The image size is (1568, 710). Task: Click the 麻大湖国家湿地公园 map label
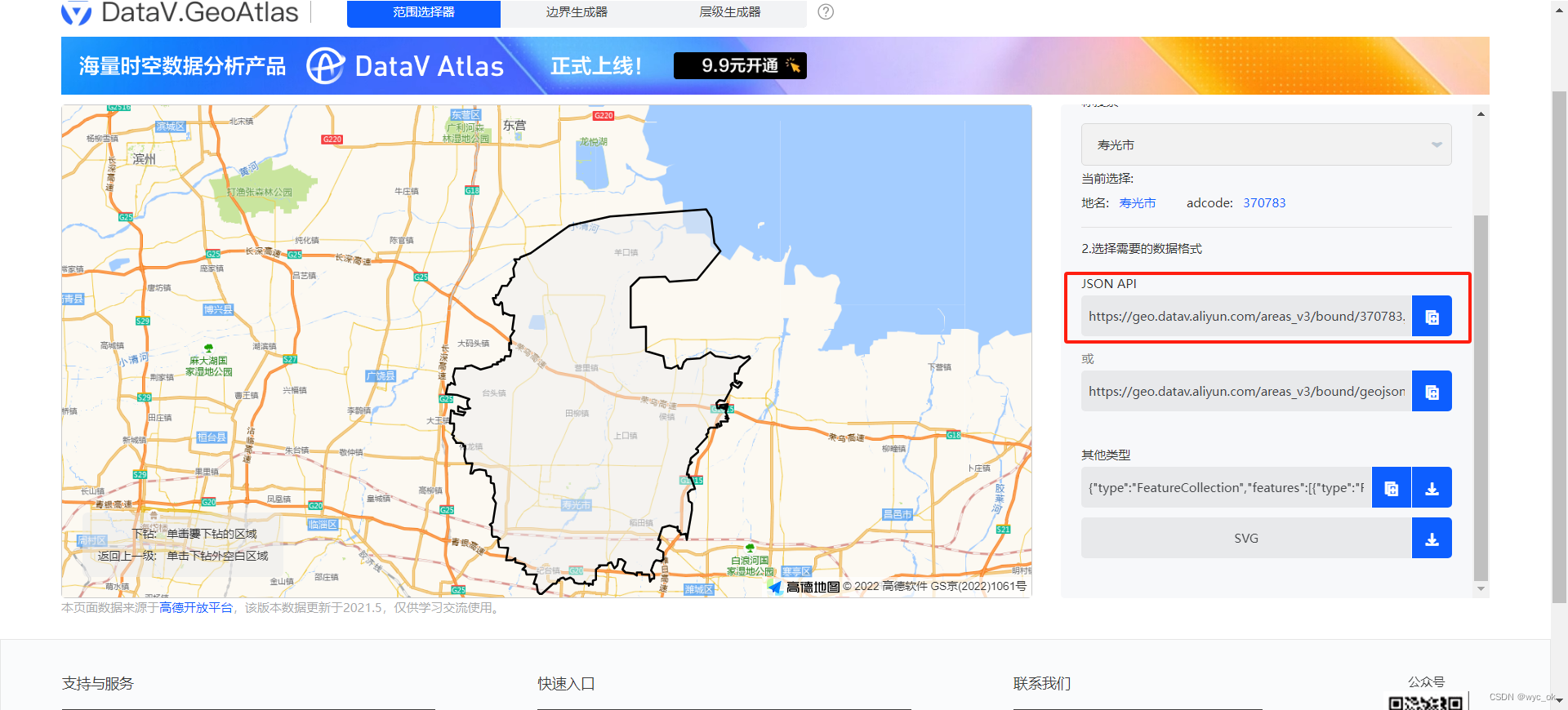click(x=208, y=366)
